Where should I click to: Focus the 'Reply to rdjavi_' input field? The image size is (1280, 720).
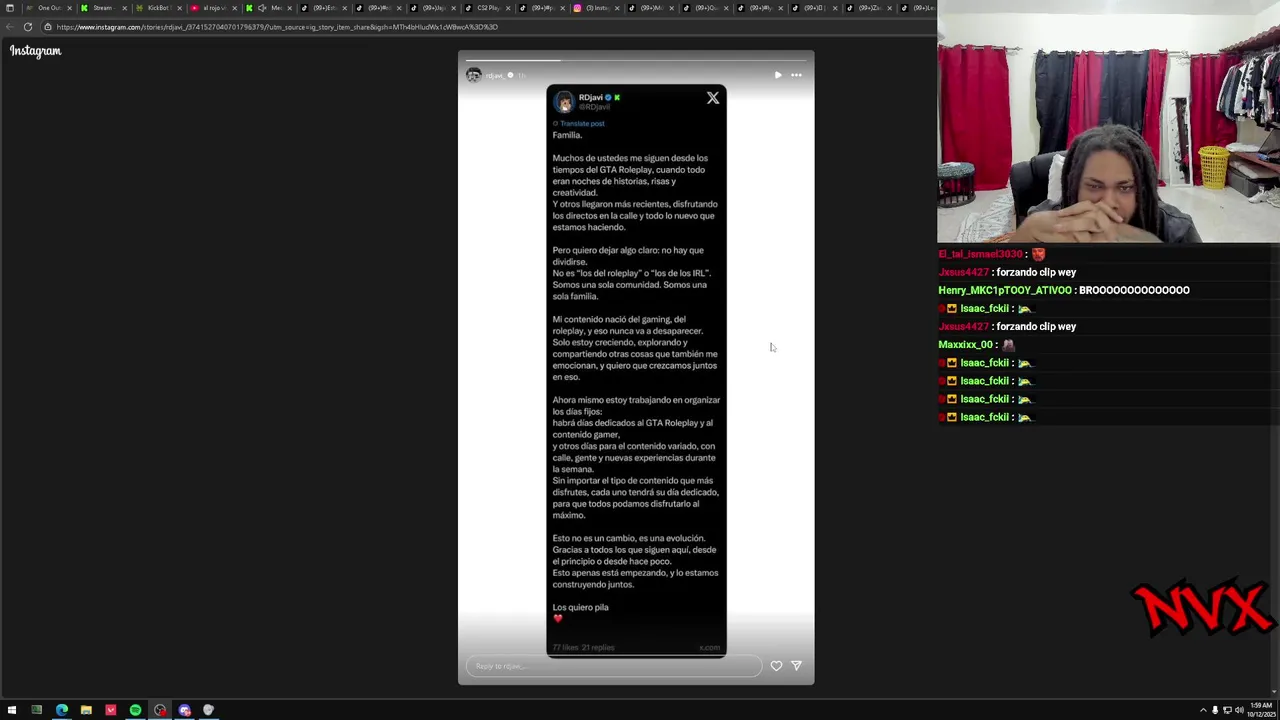click(613, 666)
